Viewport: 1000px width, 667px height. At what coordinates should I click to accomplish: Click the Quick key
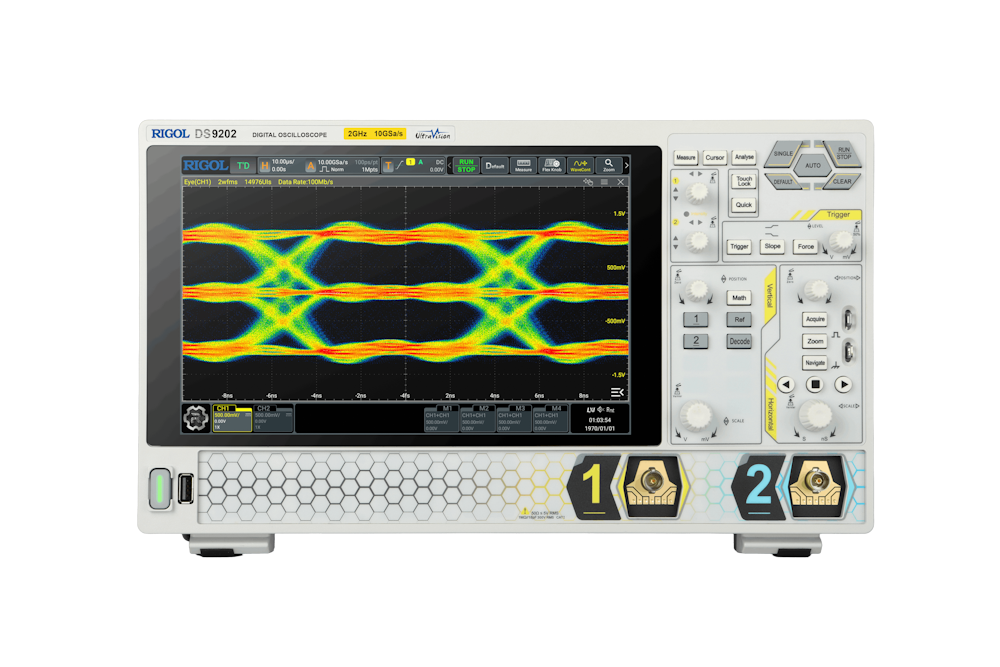[x=744, y=205]
